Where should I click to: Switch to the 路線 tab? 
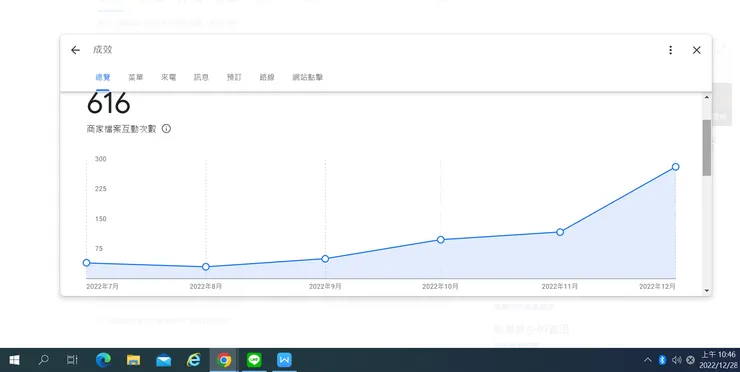point(267,77)
